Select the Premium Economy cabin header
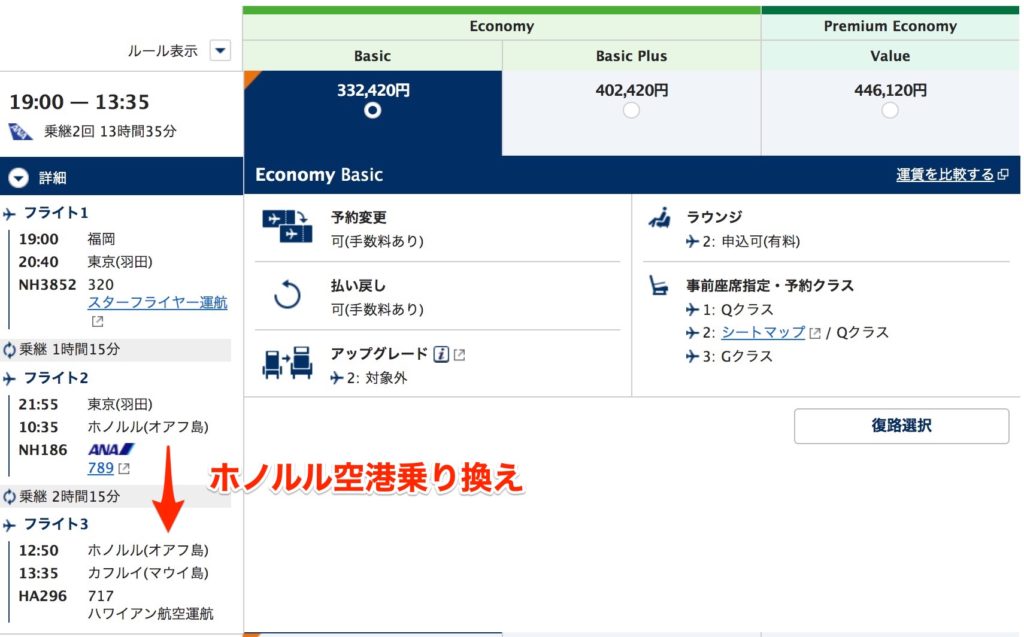The image size is (1024, 637). [890, 26]
